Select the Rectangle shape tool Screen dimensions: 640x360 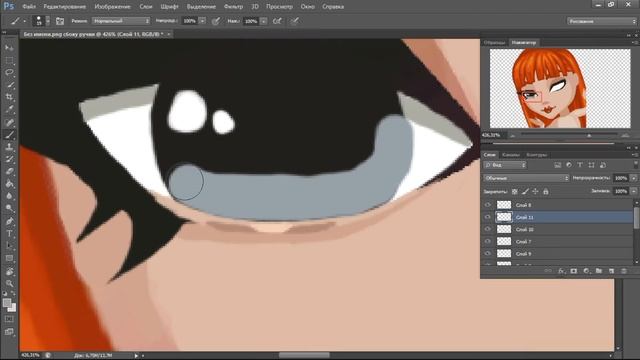pos(9,258)
